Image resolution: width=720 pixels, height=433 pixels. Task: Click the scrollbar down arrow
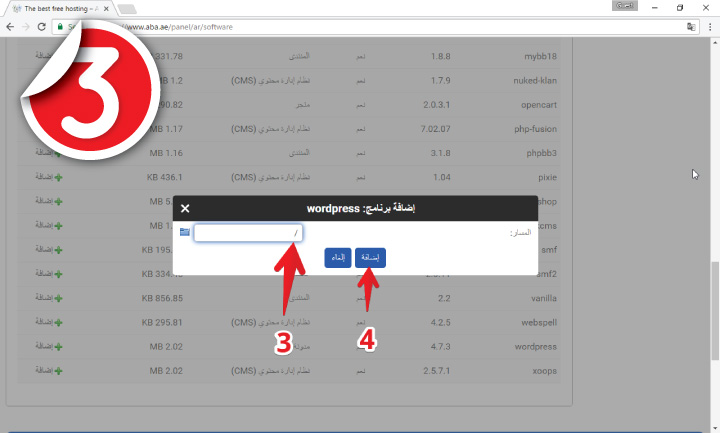(x=715, y=428)
